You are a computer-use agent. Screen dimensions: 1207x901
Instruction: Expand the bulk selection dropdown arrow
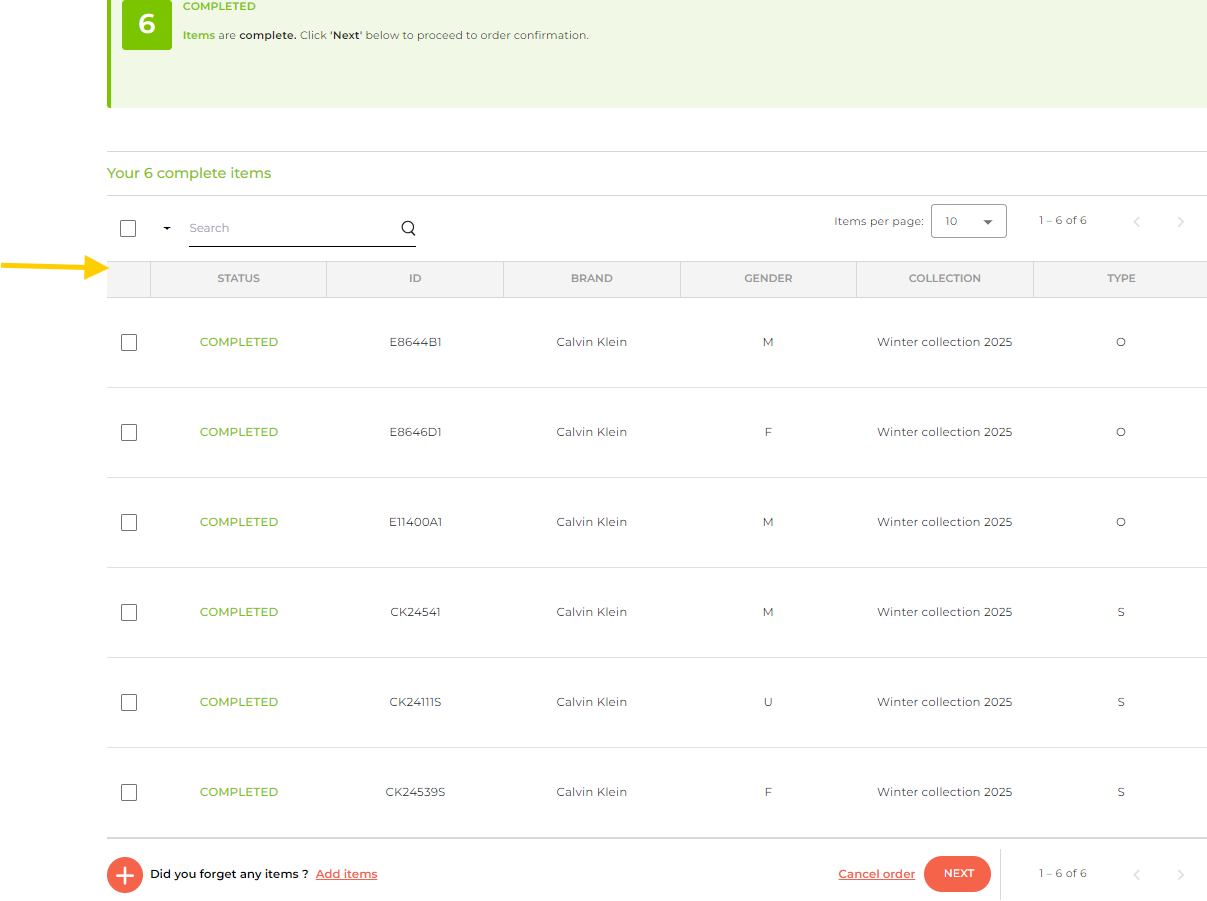pyautogui.click(x=167, y=228)
